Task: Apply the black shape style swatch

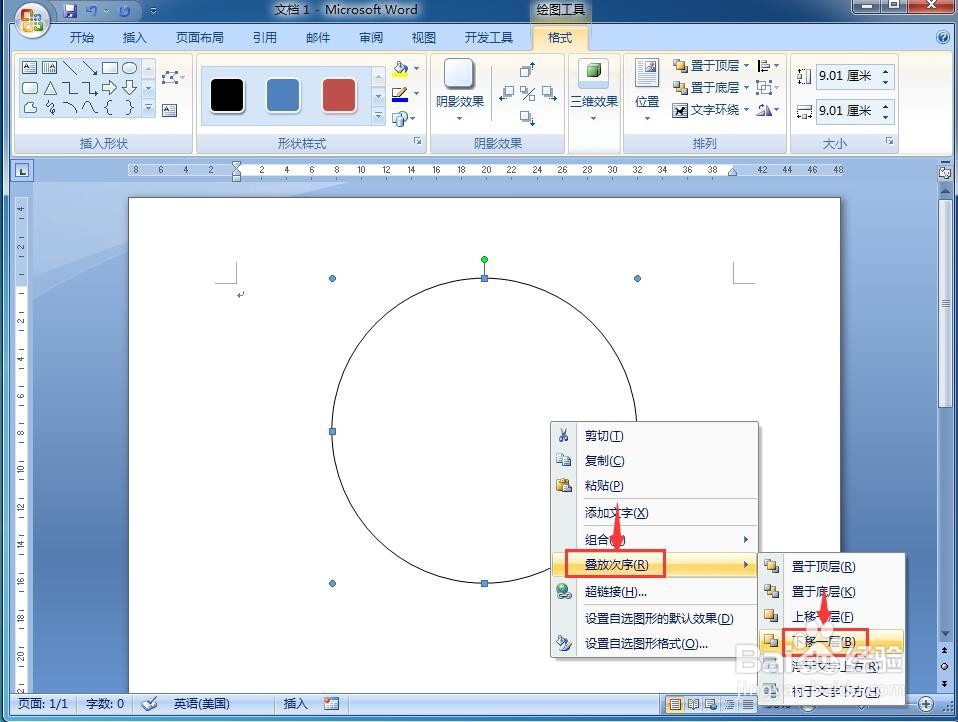Action: coord(227,96)
